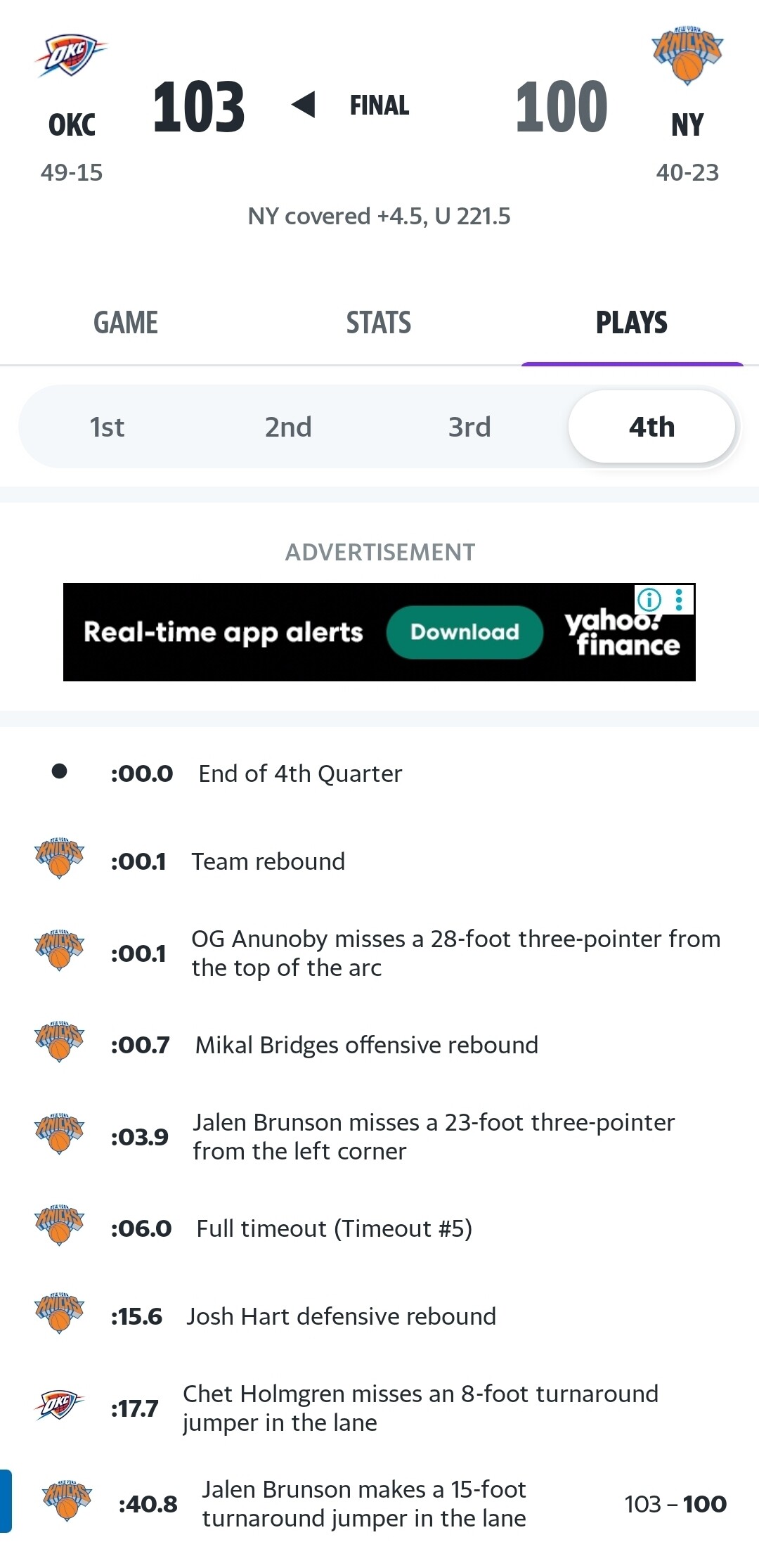759x1568 pixels.
Task: Switch to the GAME tab
Action: coord(126,323)
